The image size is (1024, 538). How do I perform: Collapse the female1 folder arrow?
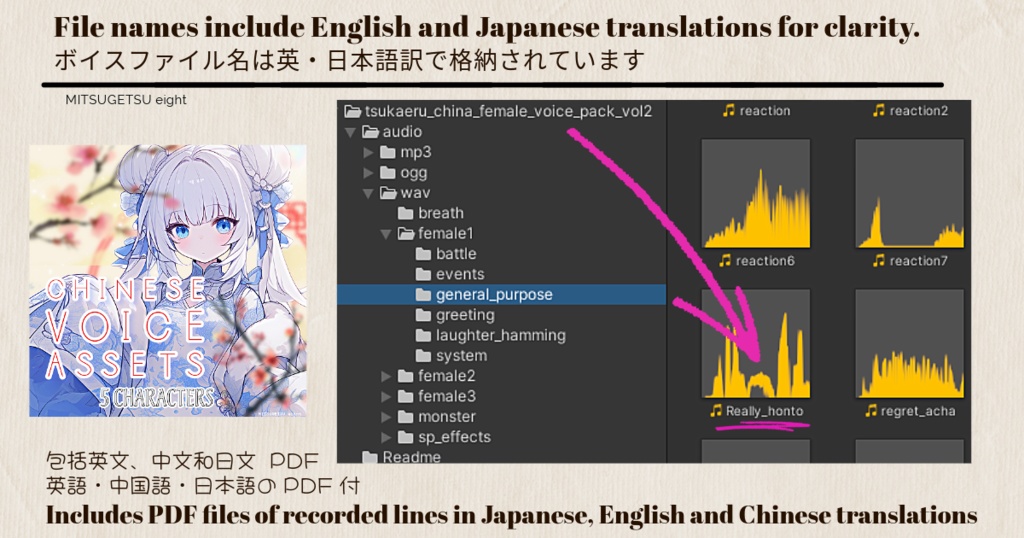[386, 234]
